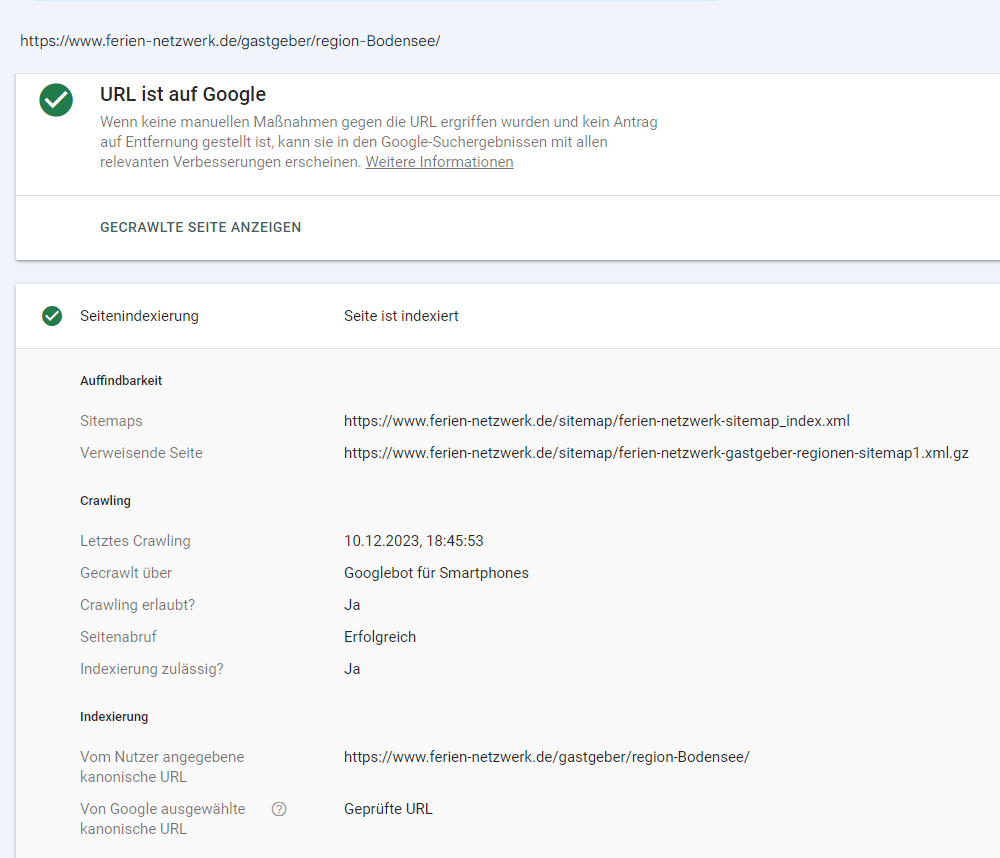Image resolution: width=1000 pixels, height=858 pixels.
Task: Click the Auffindbarkeit section heading
Action: 121,381
